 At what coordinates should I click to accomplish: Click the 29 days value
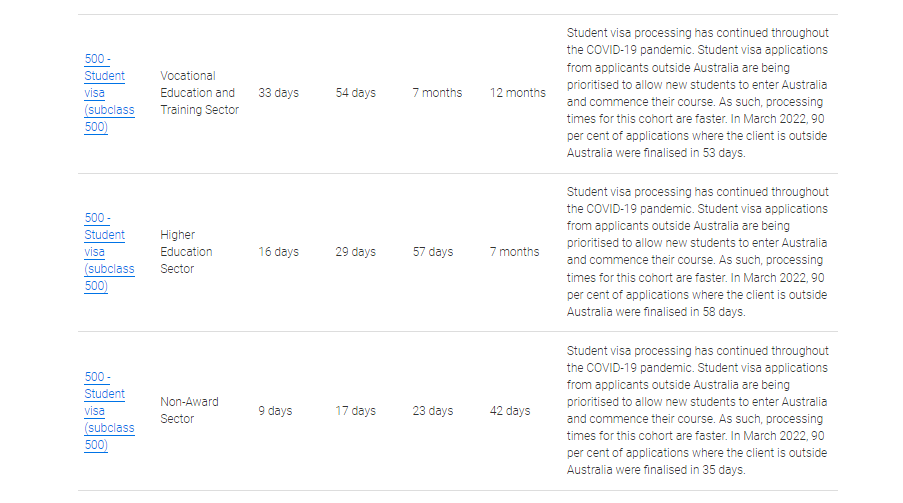tap(355, 252)
